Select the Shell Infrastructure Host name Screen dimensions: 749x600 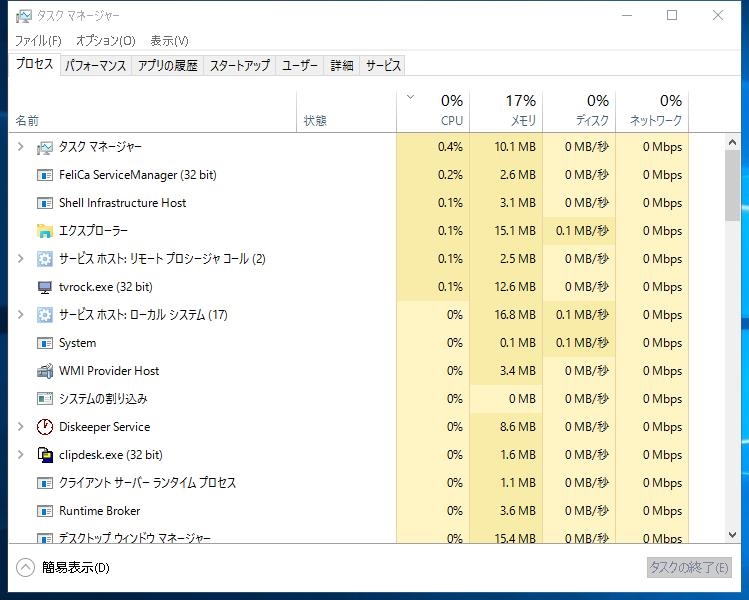pyautogui.click(x=122, y=203)
